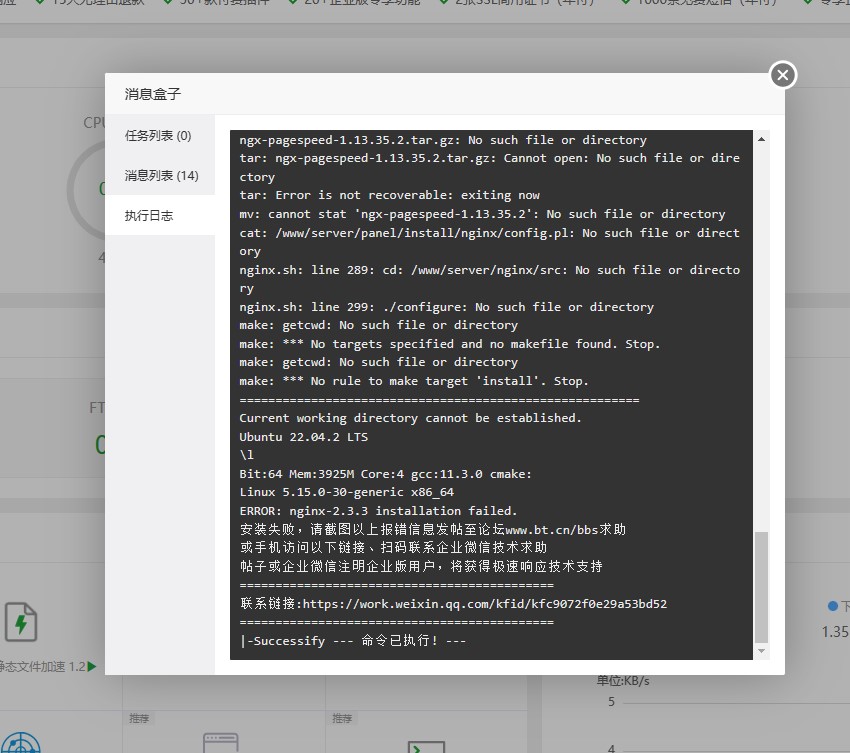Click the terminal icon in the background panel

click(x=426, y=747)
